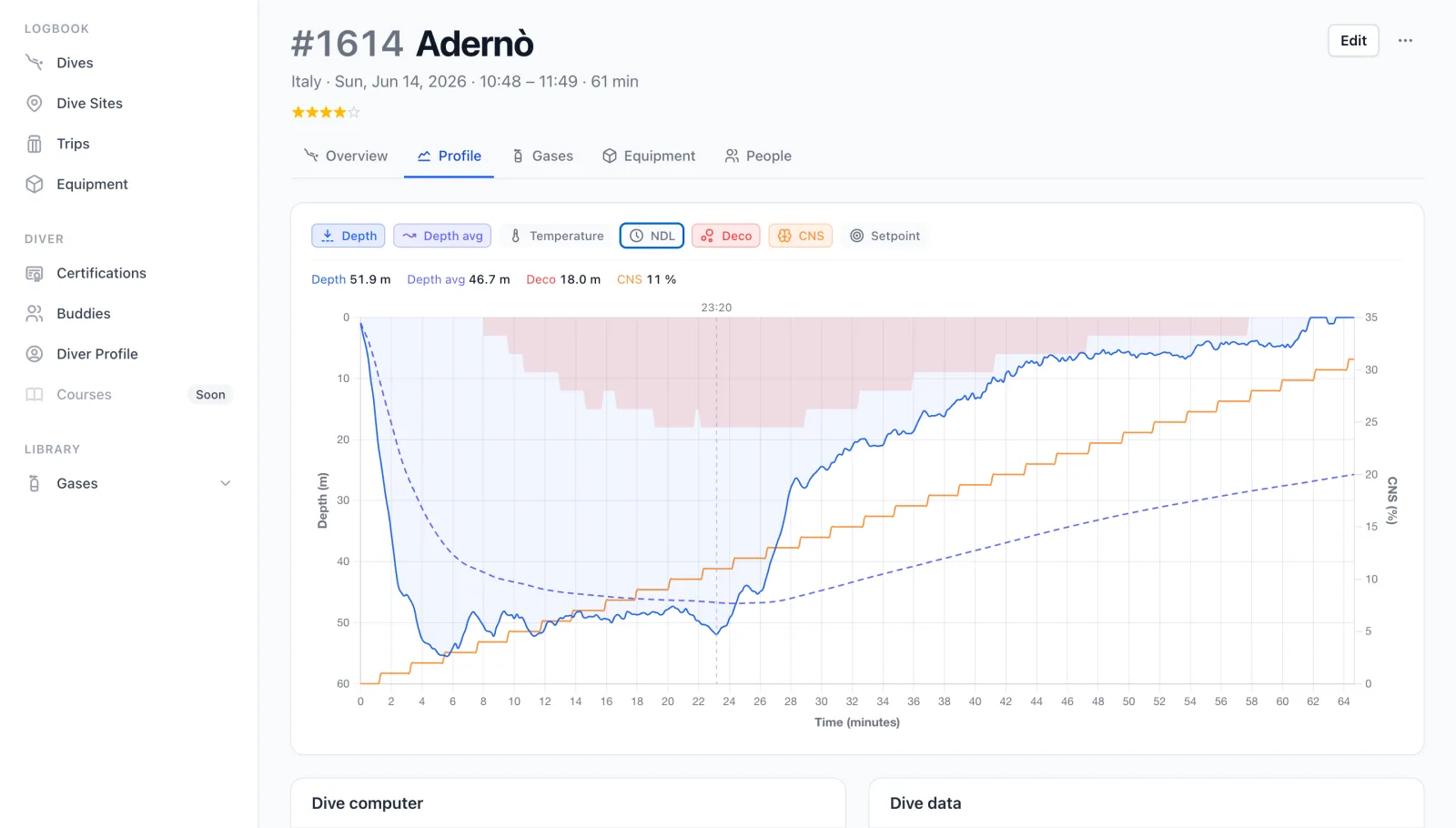Enable the Temperature series chip

click(556, 236)
